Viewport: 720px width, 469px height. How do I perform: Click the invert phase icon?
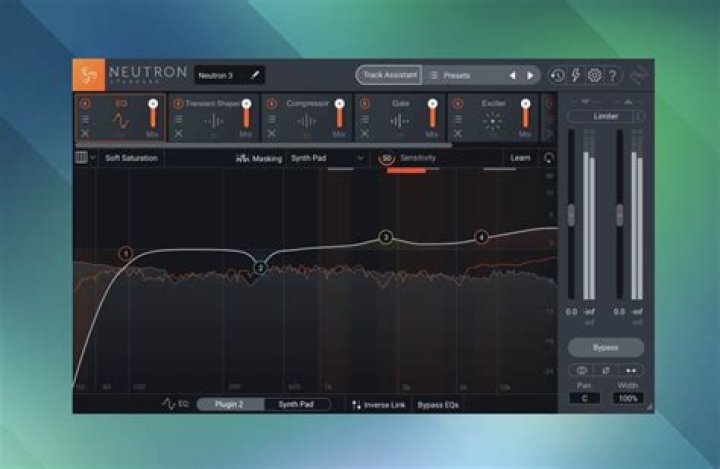click(606, 370)
